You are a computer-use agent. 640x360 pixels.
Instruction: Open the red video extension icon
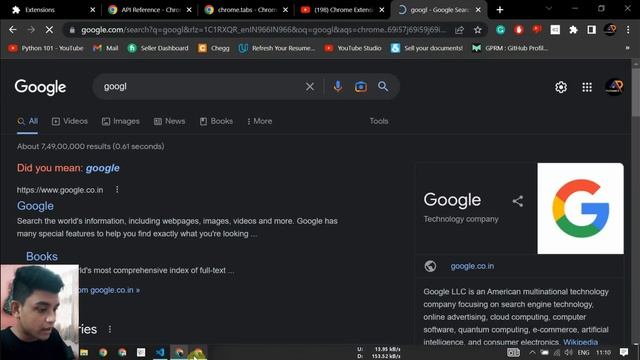coord(537,29)
